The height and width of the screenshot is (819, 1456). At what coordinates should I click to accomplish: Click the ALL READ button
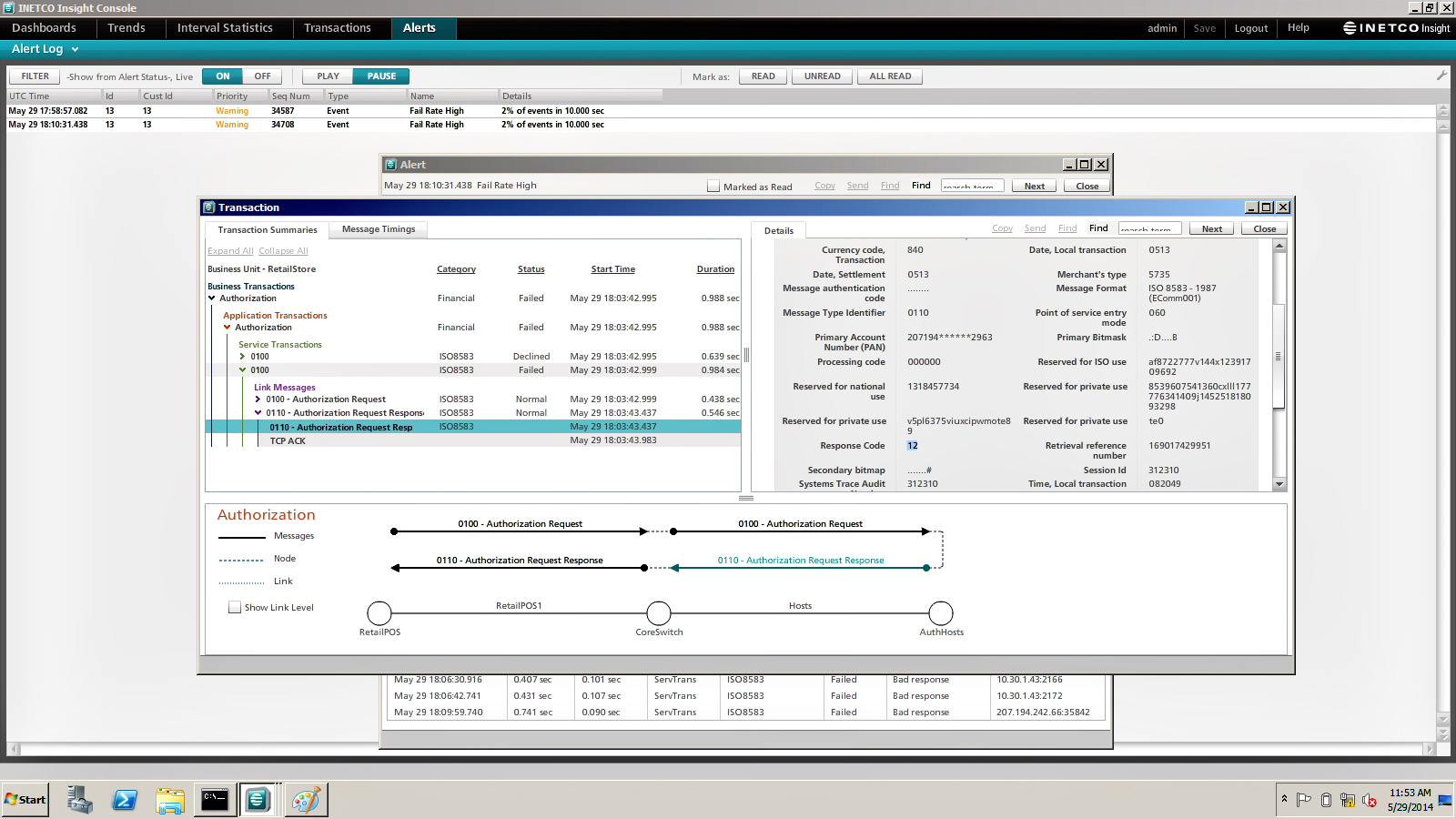[x=890, y=76]
